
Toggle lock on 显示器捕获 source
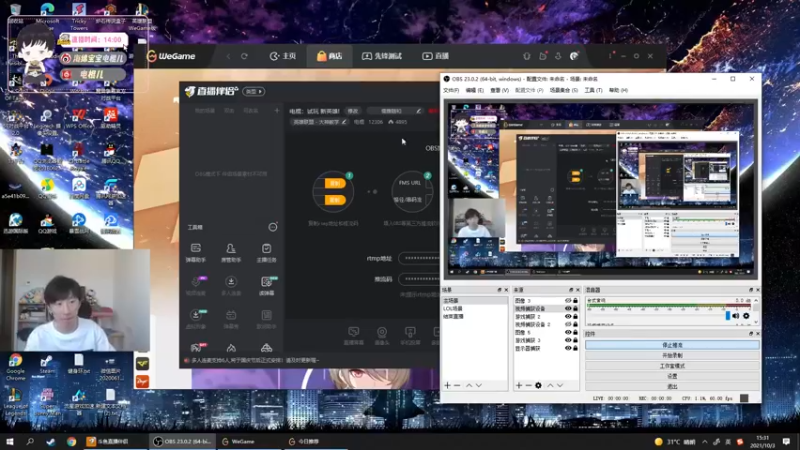[576, 348]
